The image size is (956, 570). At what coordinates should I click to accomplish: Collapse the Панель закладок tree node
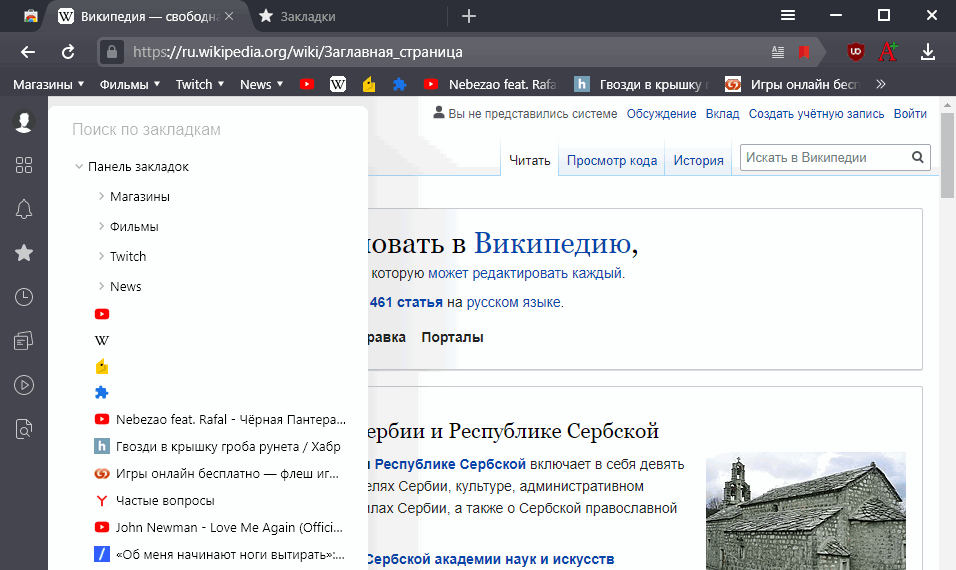[x=79, y=167]
